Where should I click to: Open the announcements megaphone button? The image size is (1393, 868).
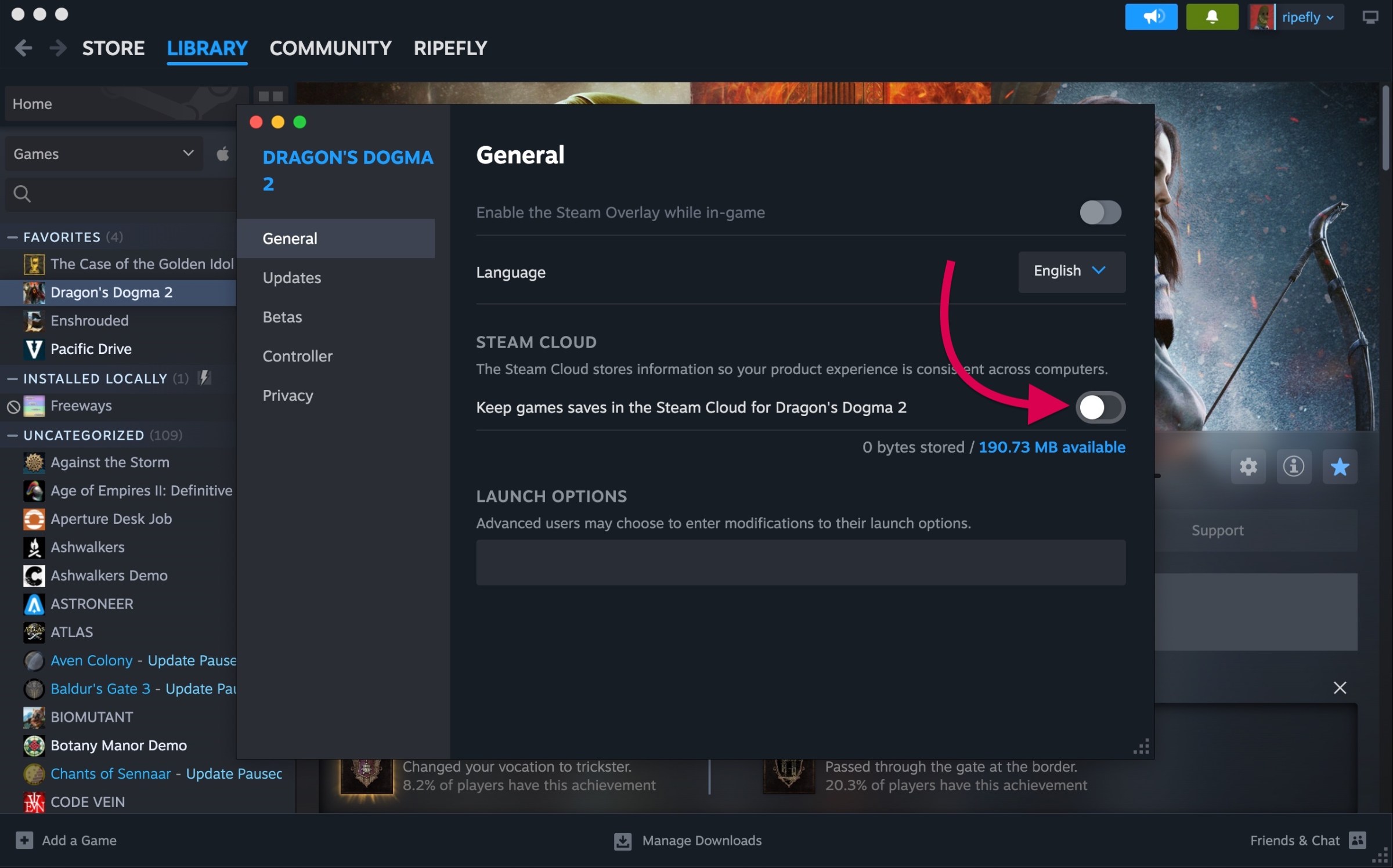tap(1151, 17)
